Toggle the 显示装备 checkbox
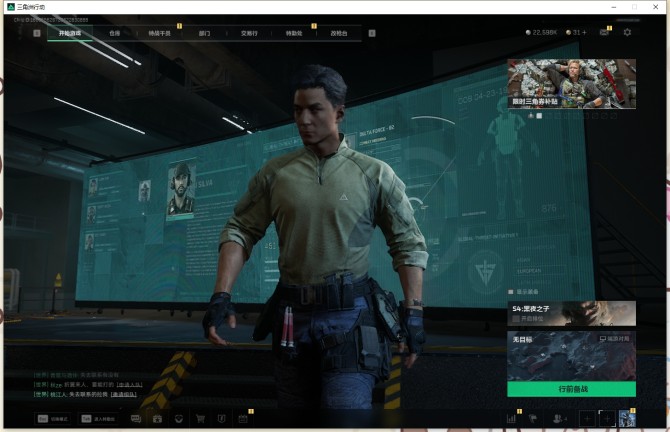This screenshot has height=432, width=670. tap(511, 292)
